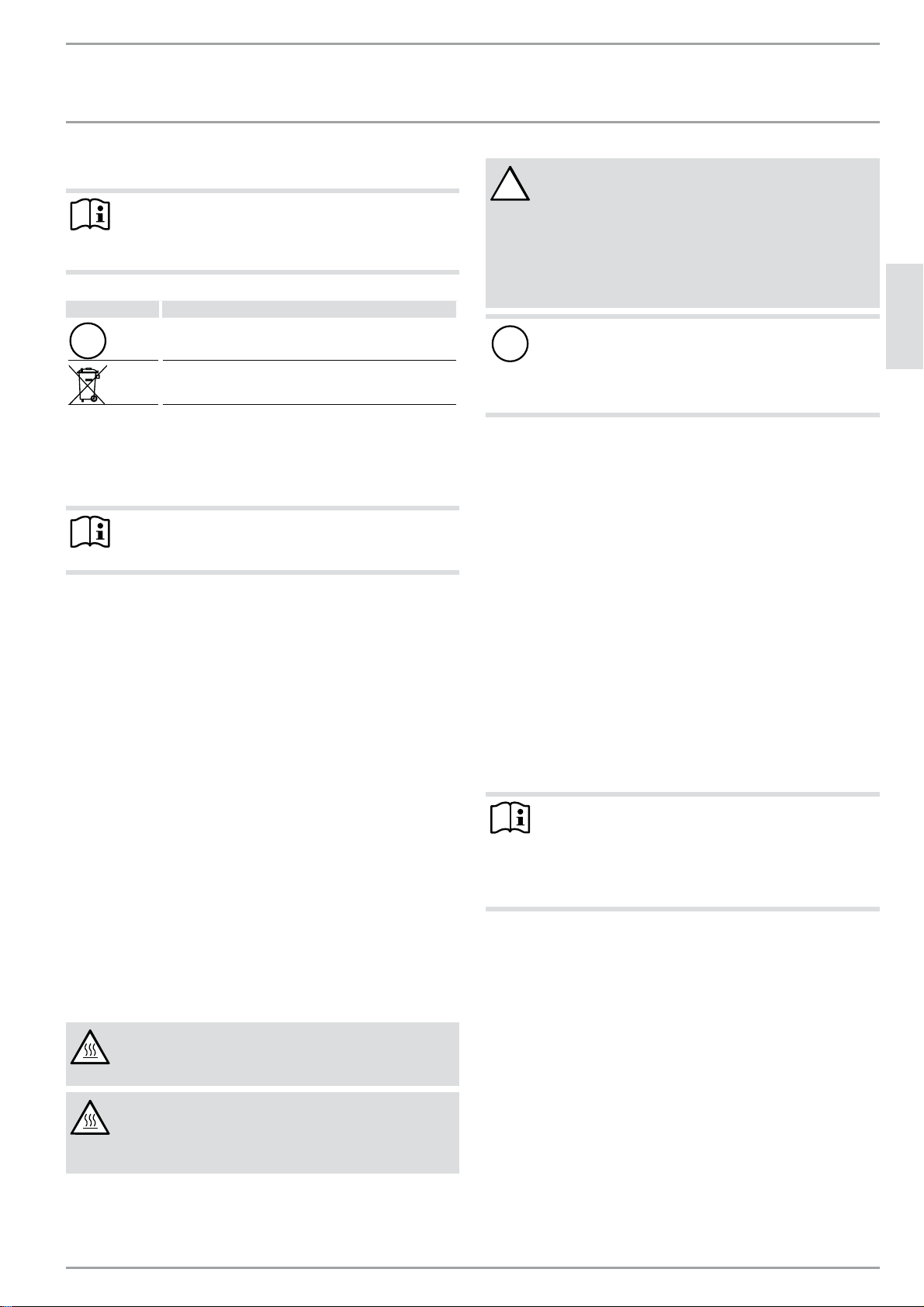Image resolution: width=924 pixels, height=1307 pixels.
Task: Select the gray section tab on the page edge
Action: [x=905, y=316]
